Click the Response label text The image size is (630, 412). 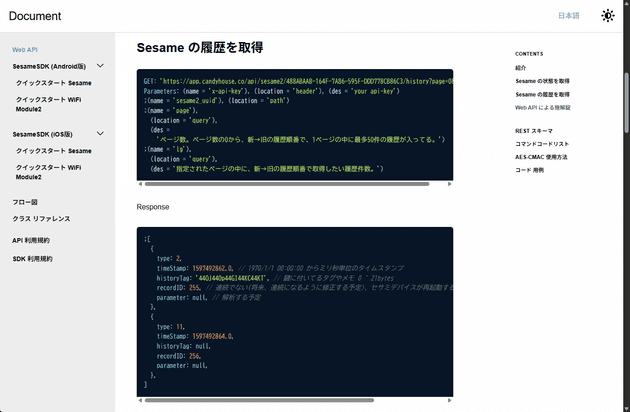point(153,207)
